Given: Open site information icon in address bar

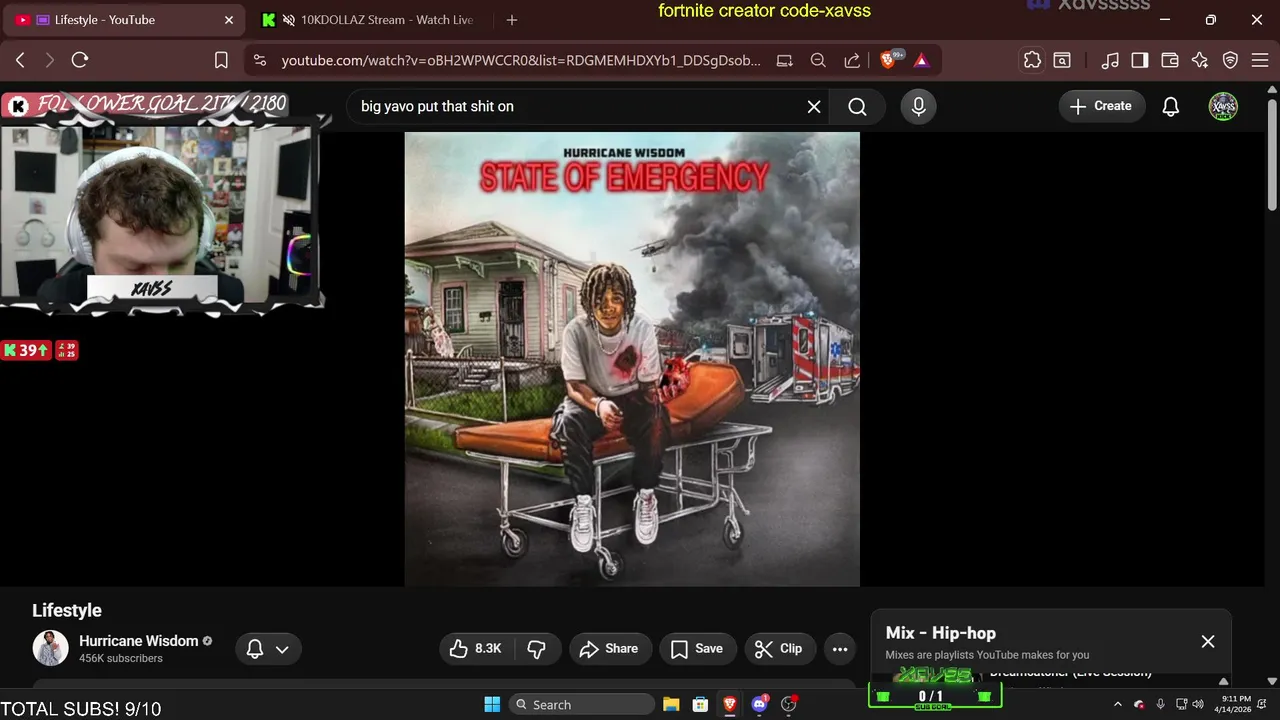Looking at the screenshot, I should click(260, 60).
